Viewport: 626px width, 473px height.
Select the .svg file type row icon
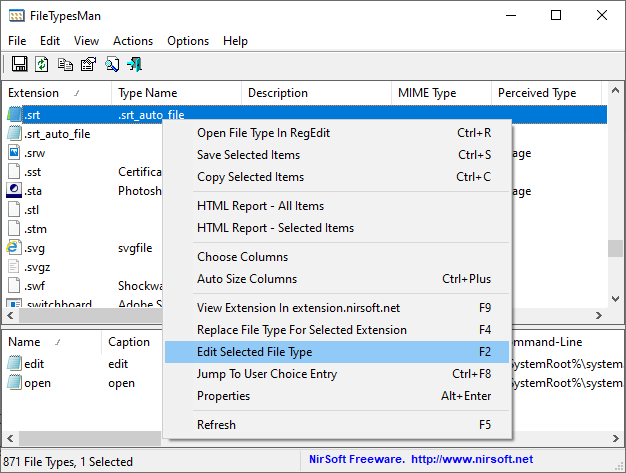[x=14, y=247]
